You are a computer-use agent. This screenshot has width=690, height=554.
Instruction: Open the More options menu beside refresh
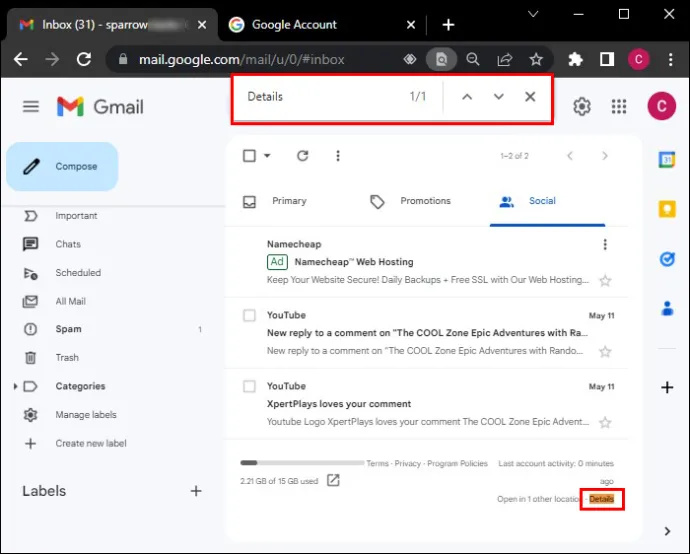pyautogui.click(x=338, y=156)
